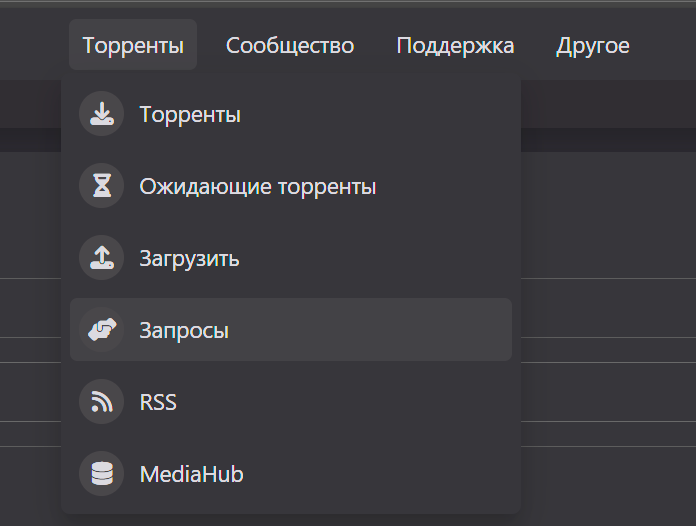The image size is (696, 526).
Task: Open the Ожидающие торренты menu entry
Action: 257,187
